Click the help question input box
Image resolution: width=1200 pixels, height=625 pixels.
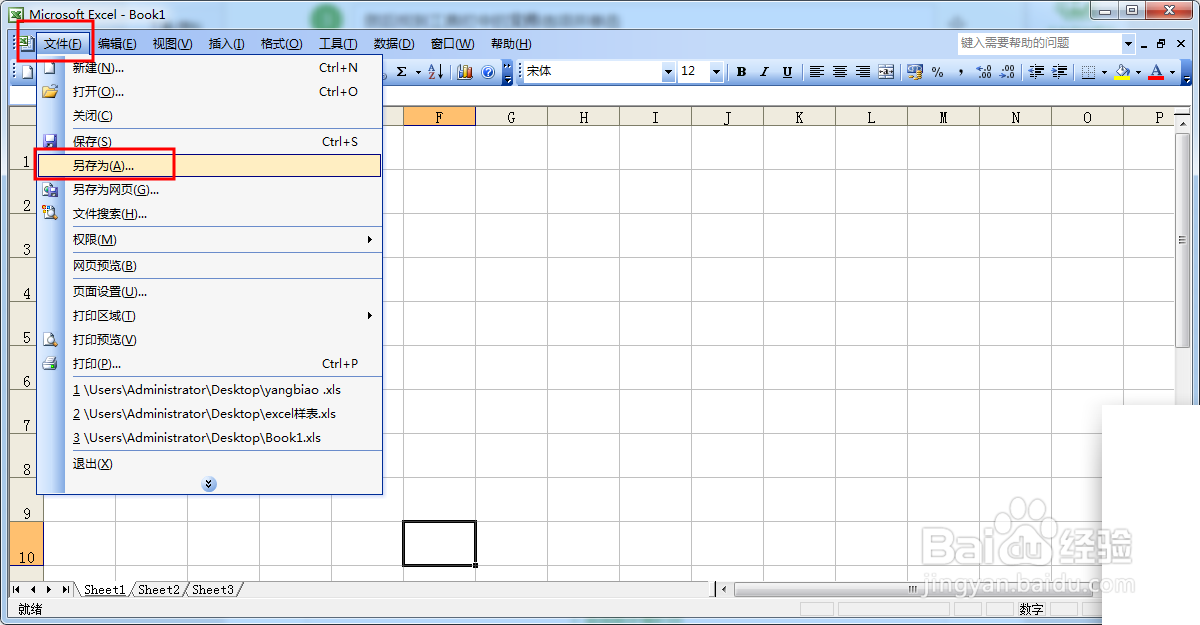click(1039, 43)
